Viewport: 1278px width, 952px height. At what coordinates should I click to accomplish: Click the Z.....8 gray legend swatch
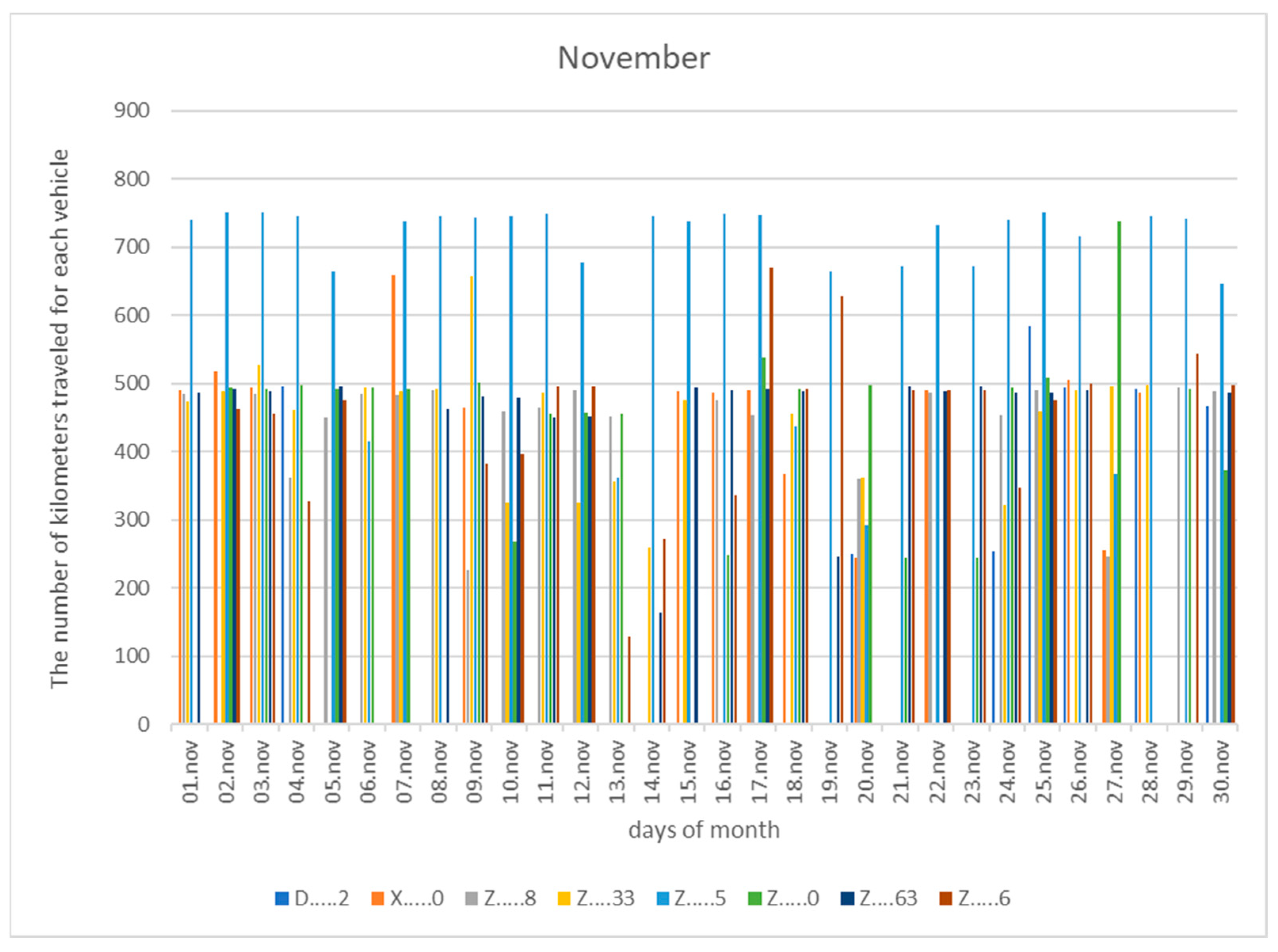pyautogui.click(x=472, y=899)
